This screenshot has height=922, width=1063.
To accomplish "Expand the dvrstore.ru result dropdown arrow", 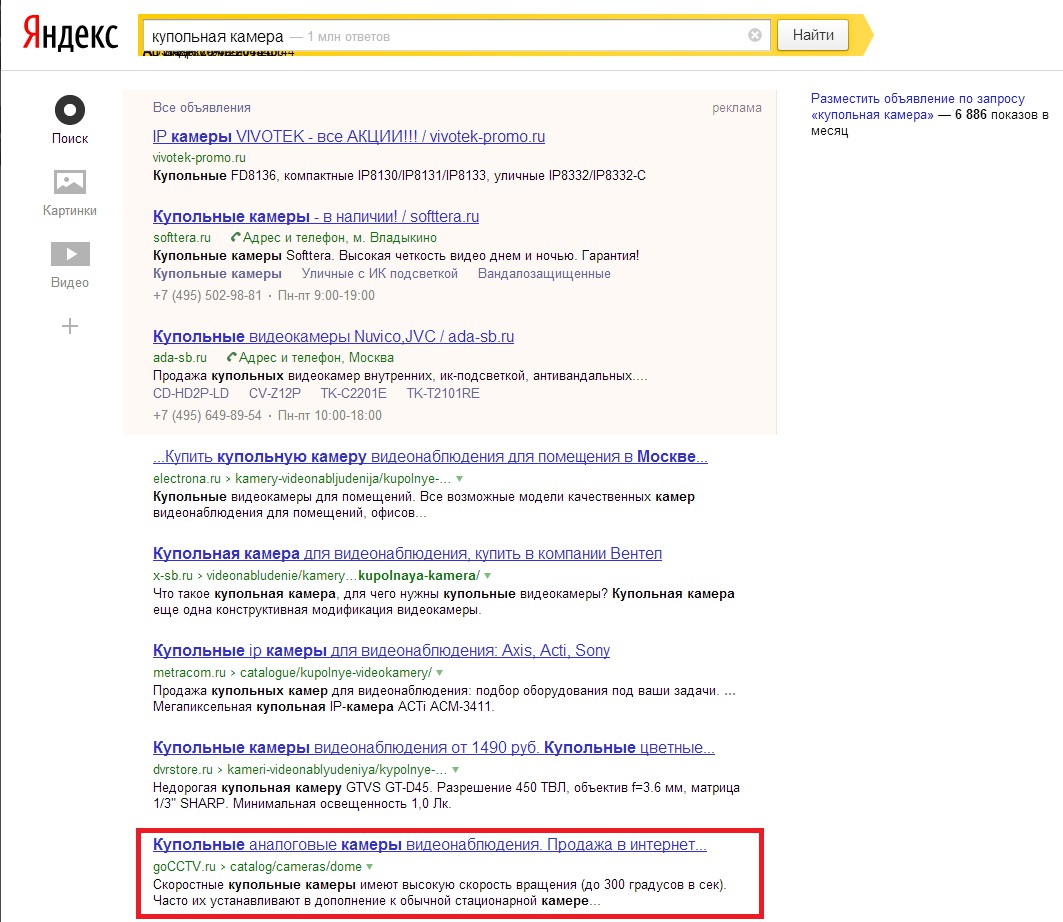I will pyautogui.click(x=455, y=769).
